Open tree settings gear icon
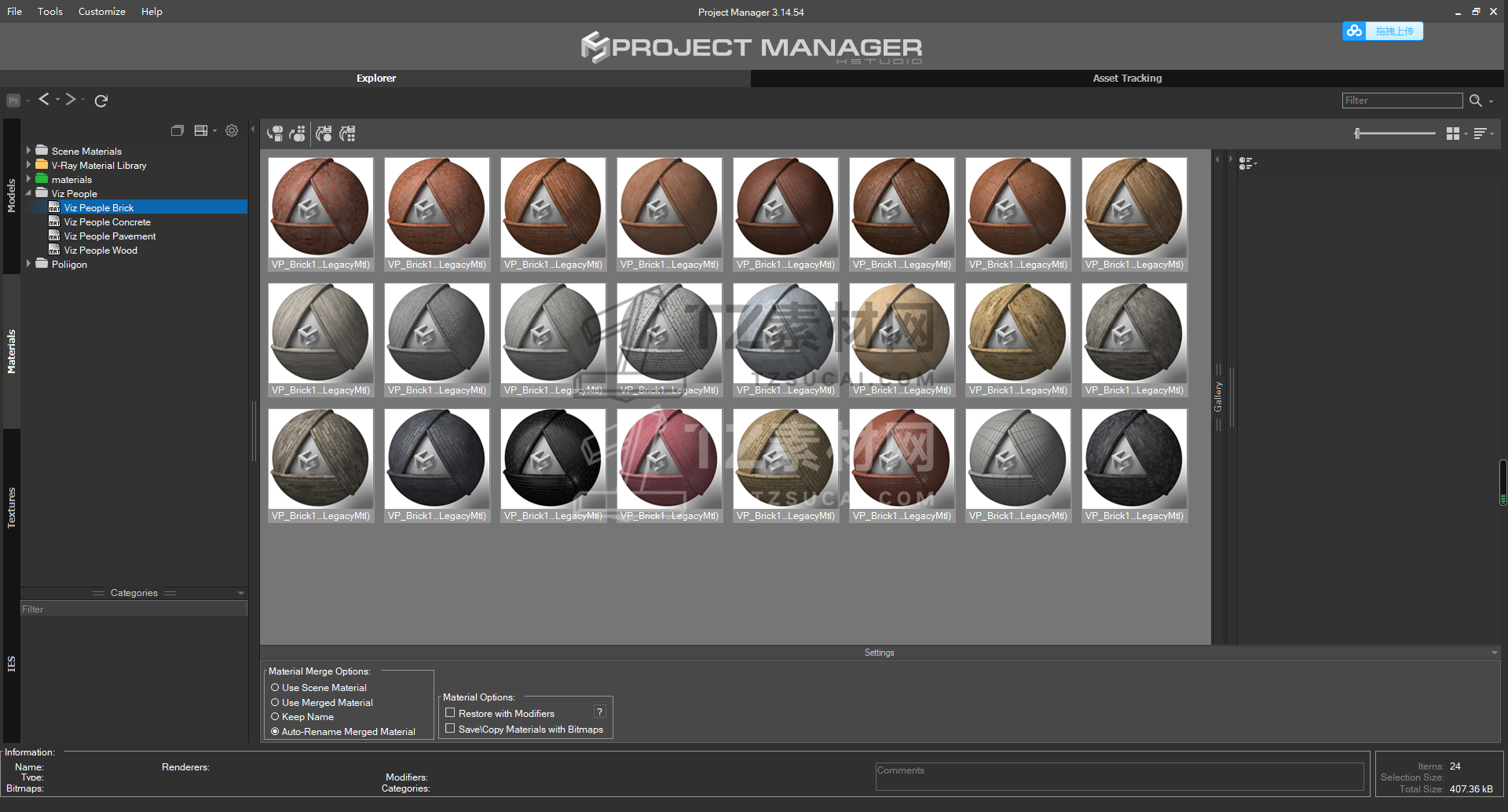Image resolution: width=1508 pixels, height=812 pixels. click(x=232, y=131)
